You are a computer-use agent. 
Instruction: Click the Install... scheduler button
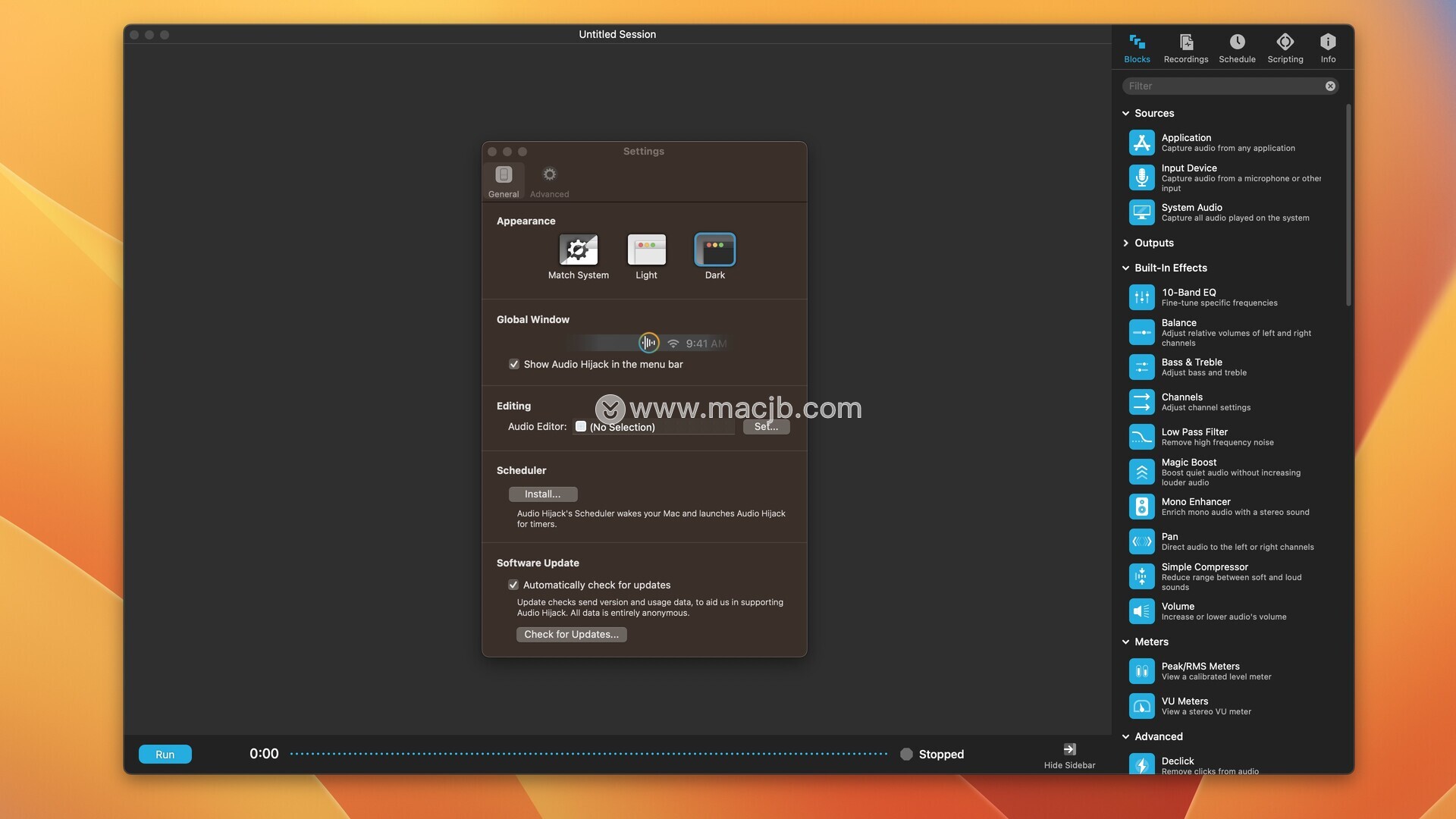pyautogui.click(x=543, y=494)
